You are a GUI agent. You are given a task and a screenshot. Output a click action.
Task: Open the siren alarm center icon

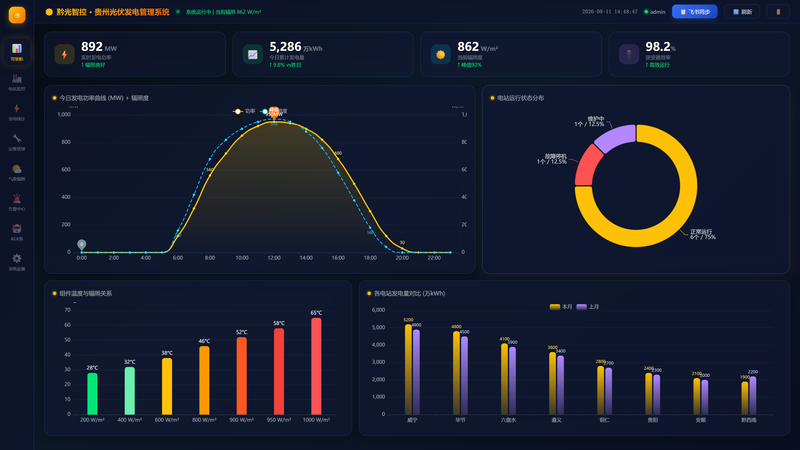click(17, 202)
